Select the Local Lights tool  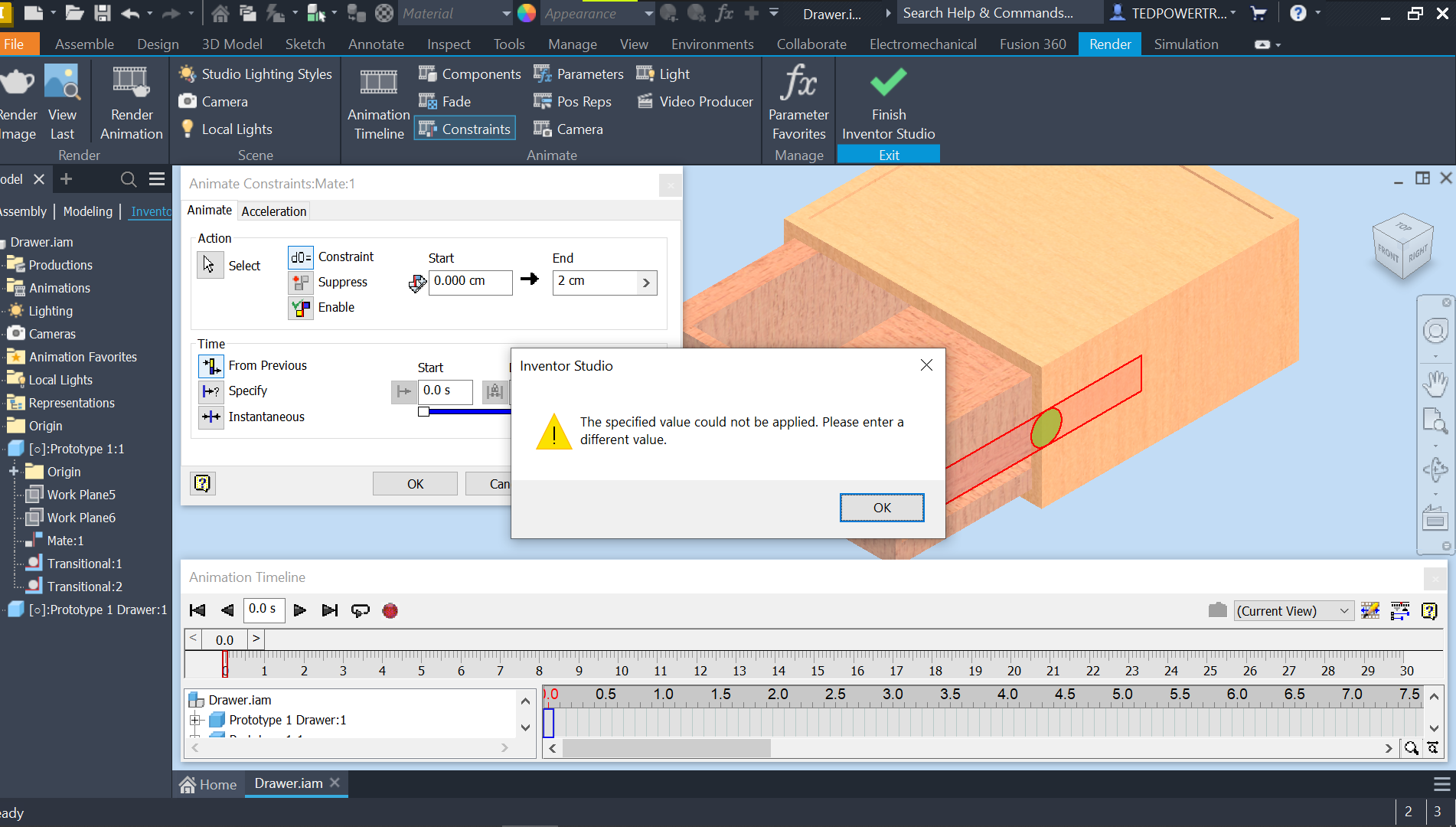(x=226, y=129)
